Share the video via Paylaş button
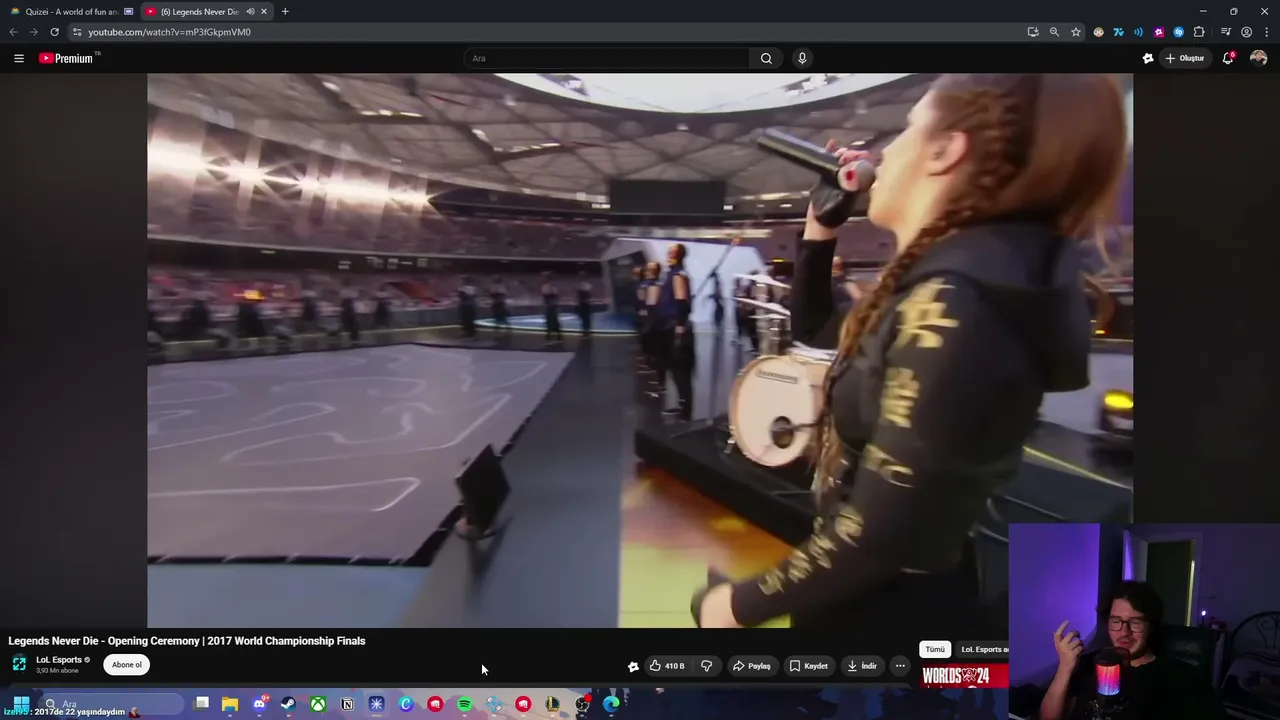 (752, 665)
